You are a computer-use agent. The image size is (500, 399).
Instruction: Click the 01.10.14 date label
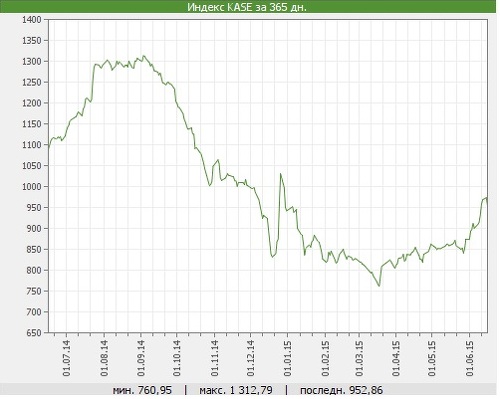(x=177, y=358)
